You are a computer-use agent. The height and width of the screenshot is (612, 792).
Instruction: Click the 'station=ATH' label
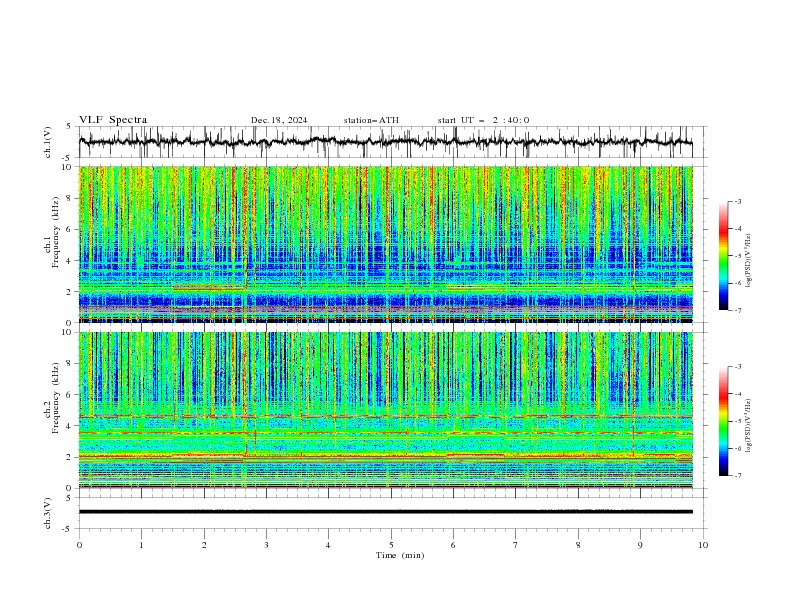371,120
